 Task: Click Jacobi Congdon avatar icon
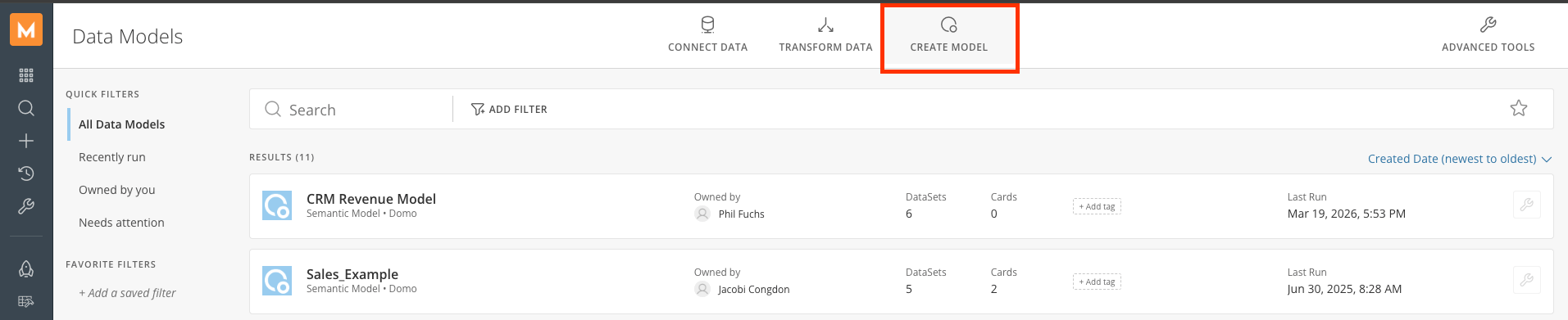702,289
